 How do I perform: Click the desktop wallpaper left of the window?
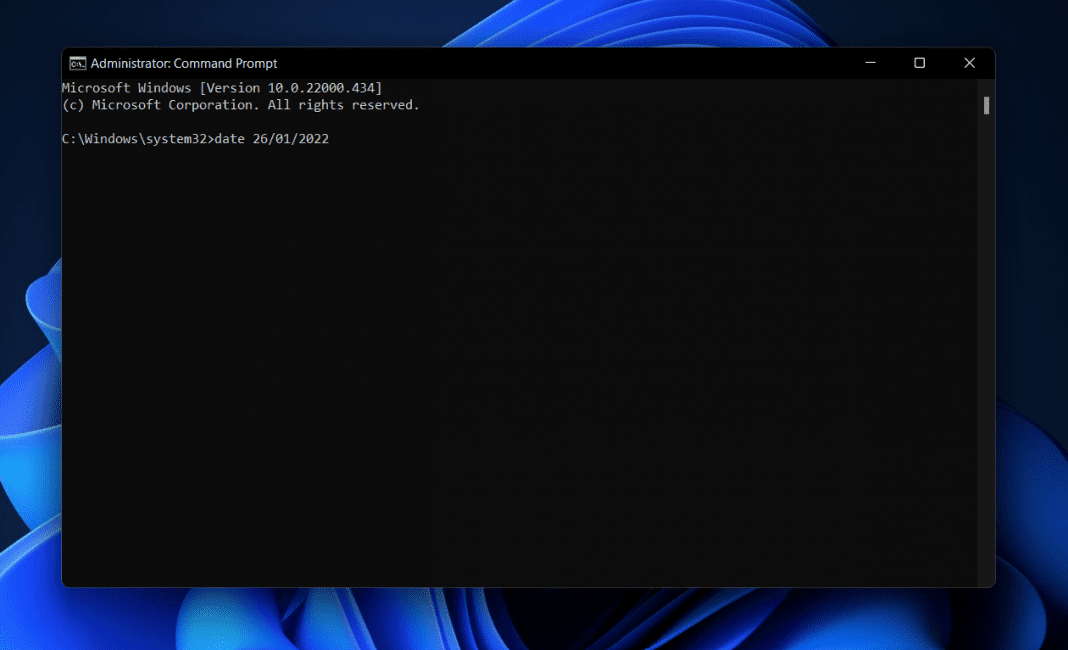click(x=30, y=300)
